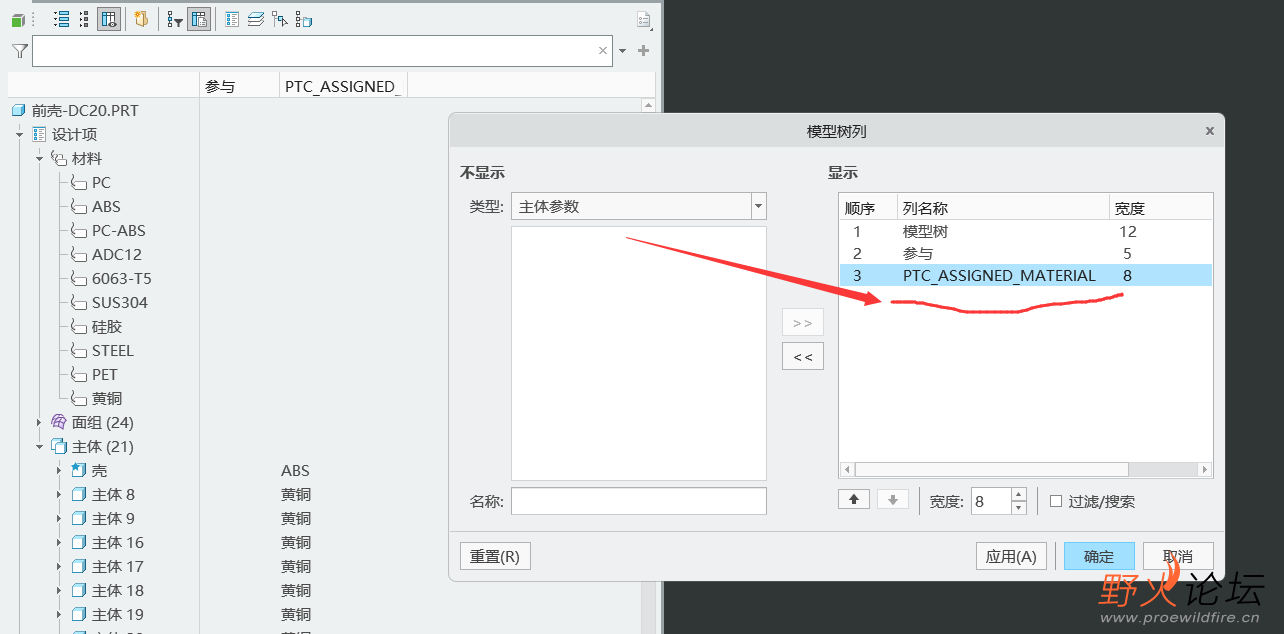Click the tree body display icon
Screen dimensions: 1284x634
point(304,19)
